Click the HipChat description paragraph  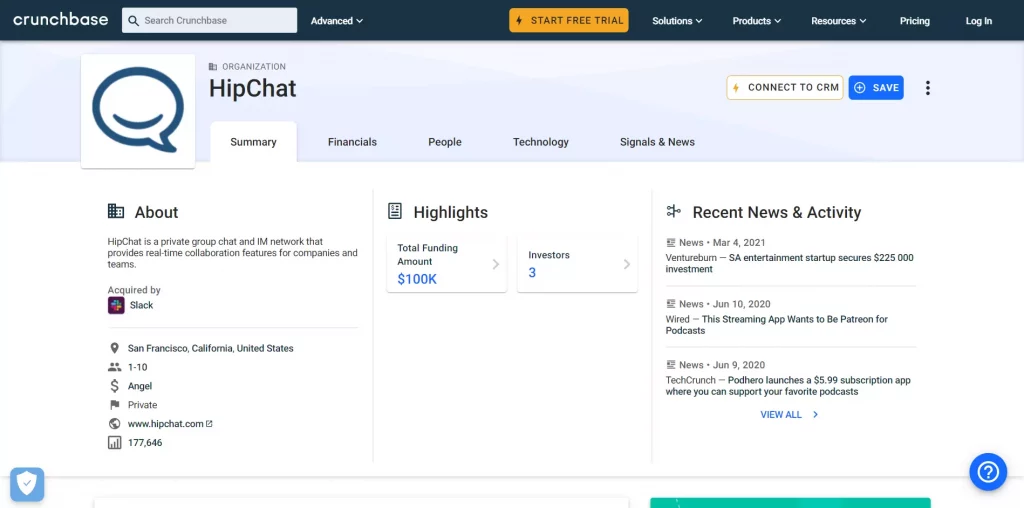[232, 253]
